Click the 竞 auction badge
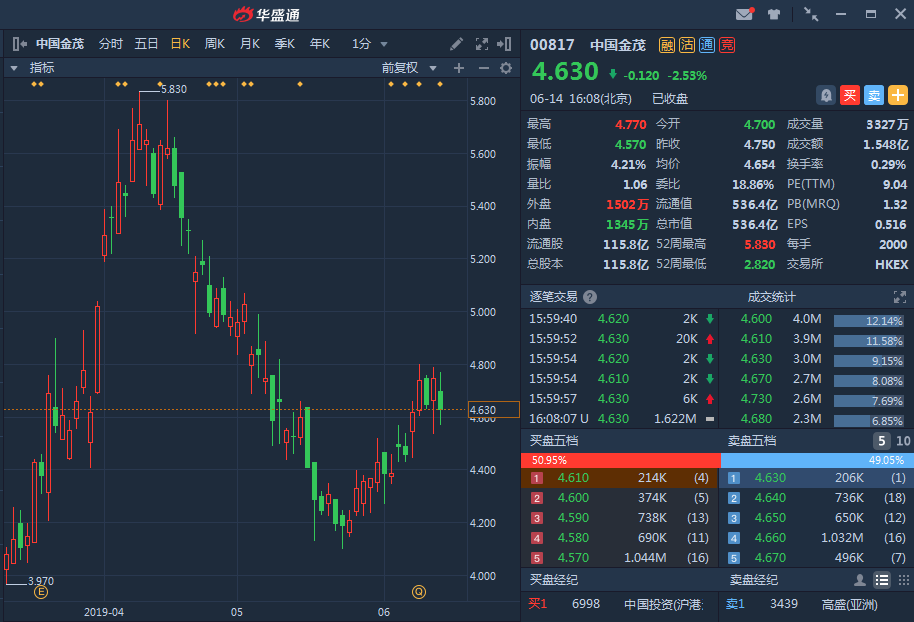 [x=726, y=45]
